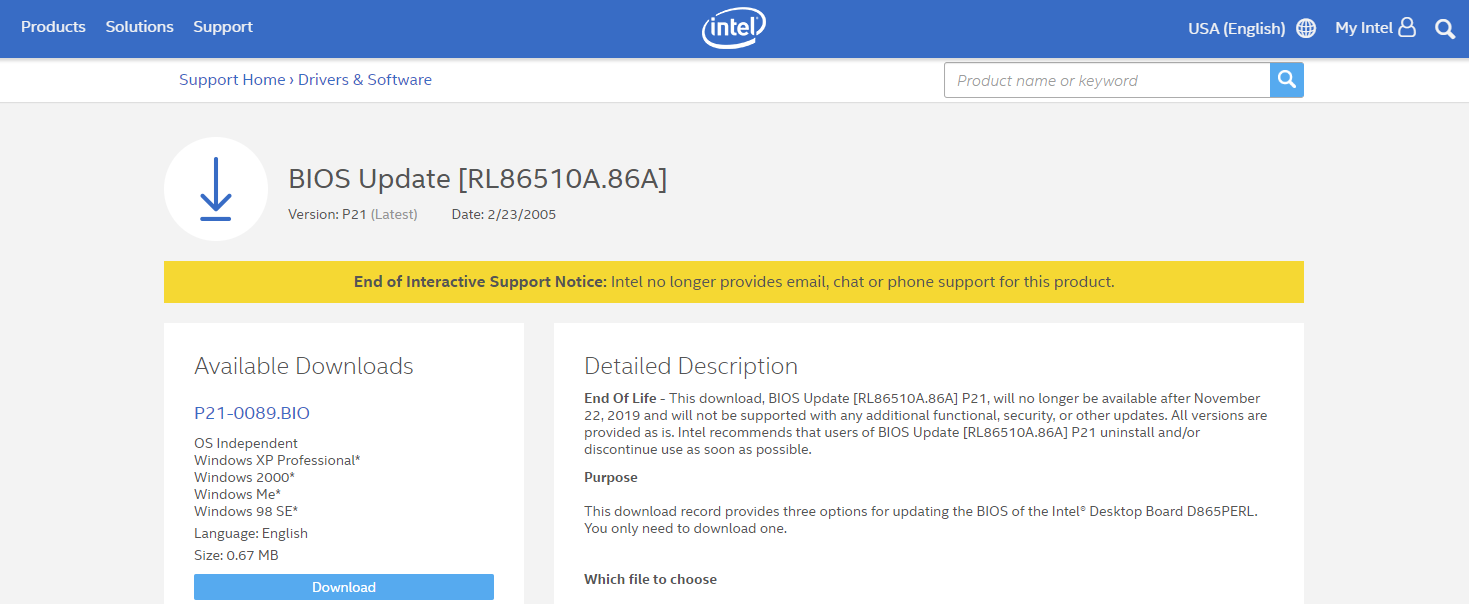This screenshot has height=604, width=1469.
Task: Click the blue search submit button
Action: (1287, 80)
